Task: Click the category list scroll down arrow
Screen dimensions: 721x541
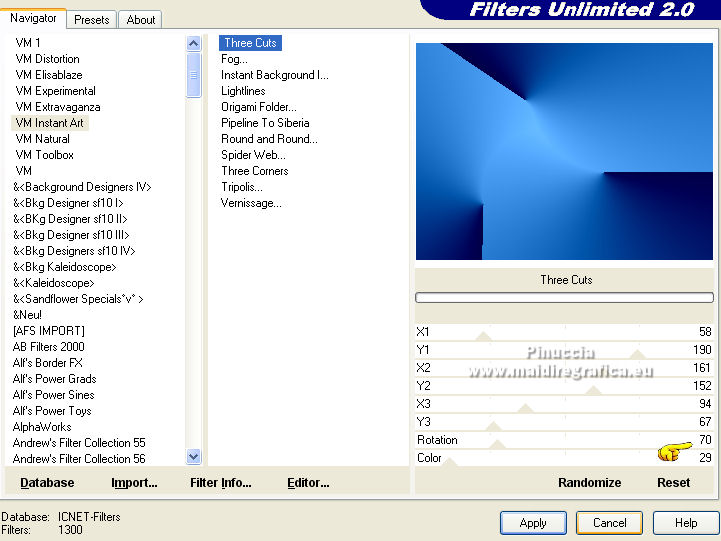Action: [194, 456]
